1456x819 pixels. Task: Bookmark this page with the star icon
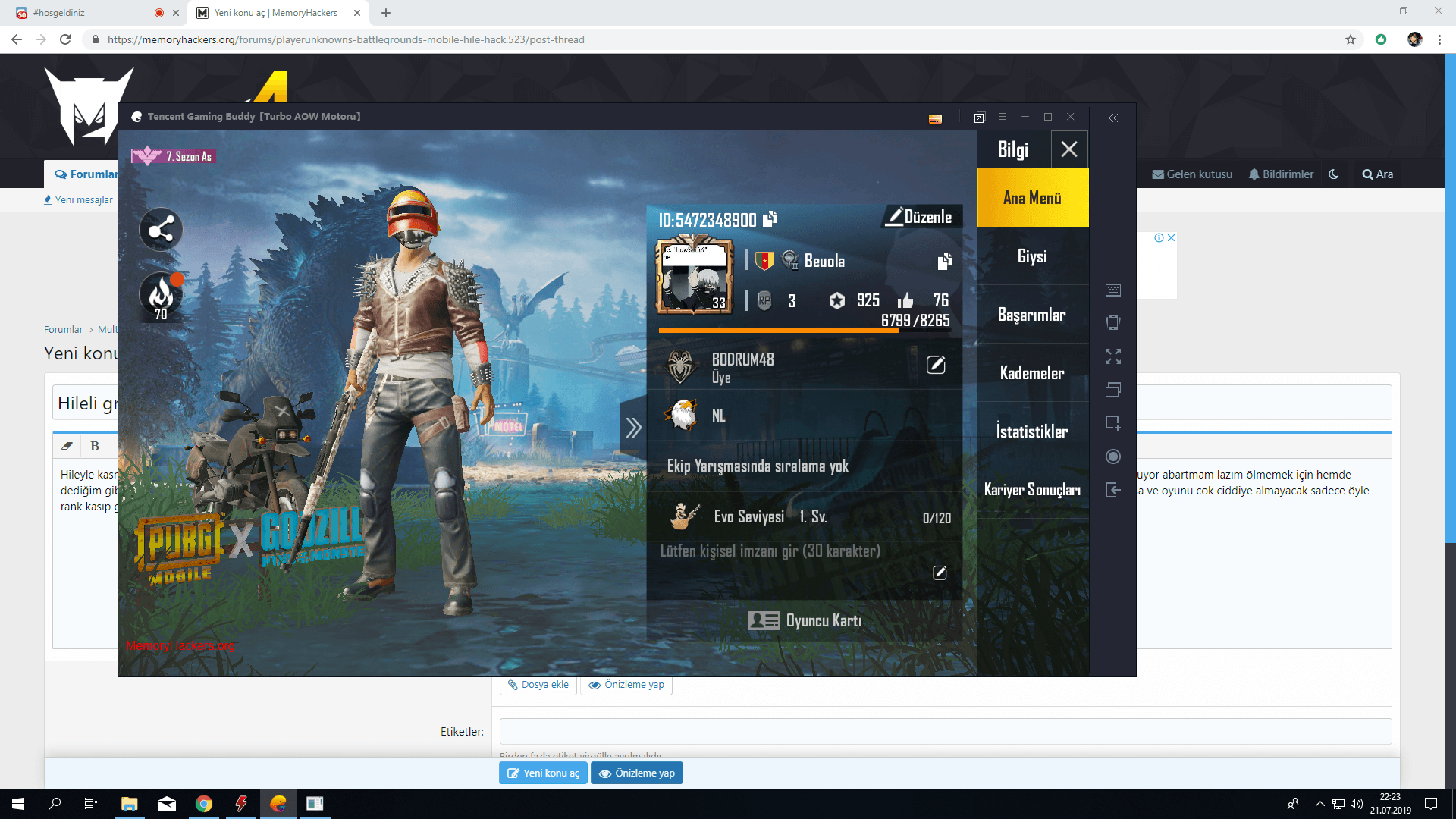1351,39
